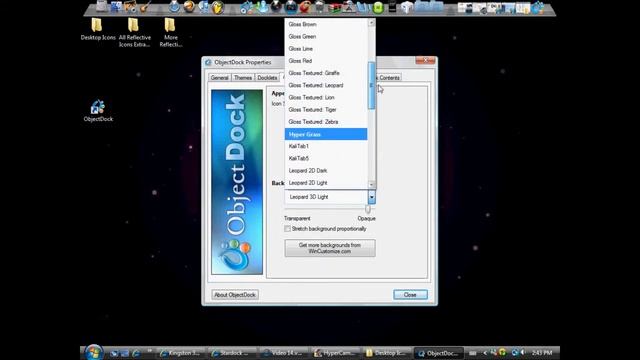The image size is (640, 360).
Task: Open the Desktop Icons folder on desktop
Action: [x=97, y=29]
